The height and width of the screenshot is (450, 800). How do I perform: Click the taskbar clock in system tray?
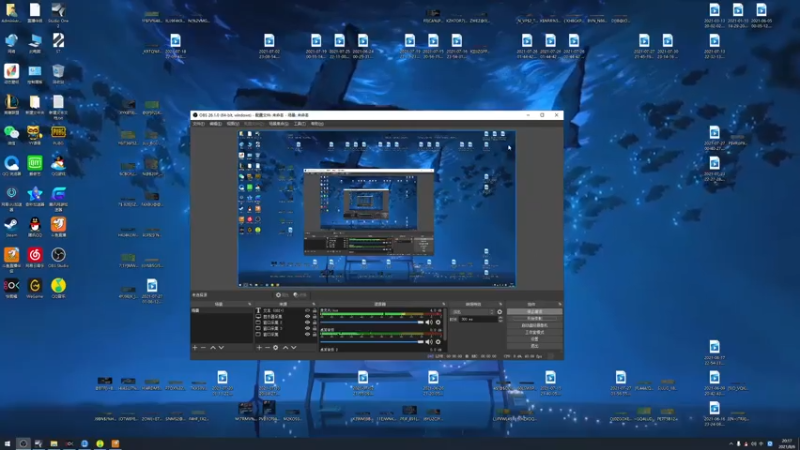click(787, 443)
